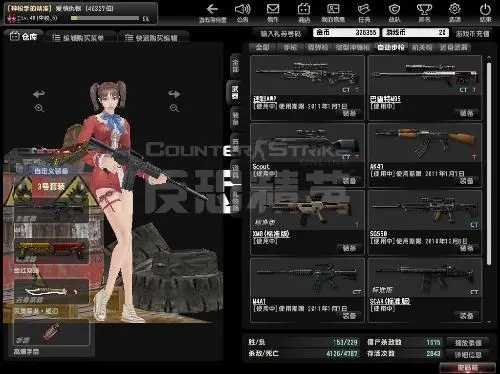Select the submachine gun filter tab
The width and height of the screenshot is (500, 374).
[x=353, y=47]
